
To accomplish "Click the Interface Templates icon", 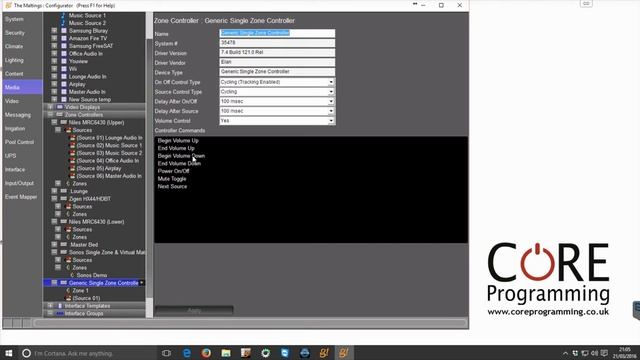I will [x=60, y=306].
